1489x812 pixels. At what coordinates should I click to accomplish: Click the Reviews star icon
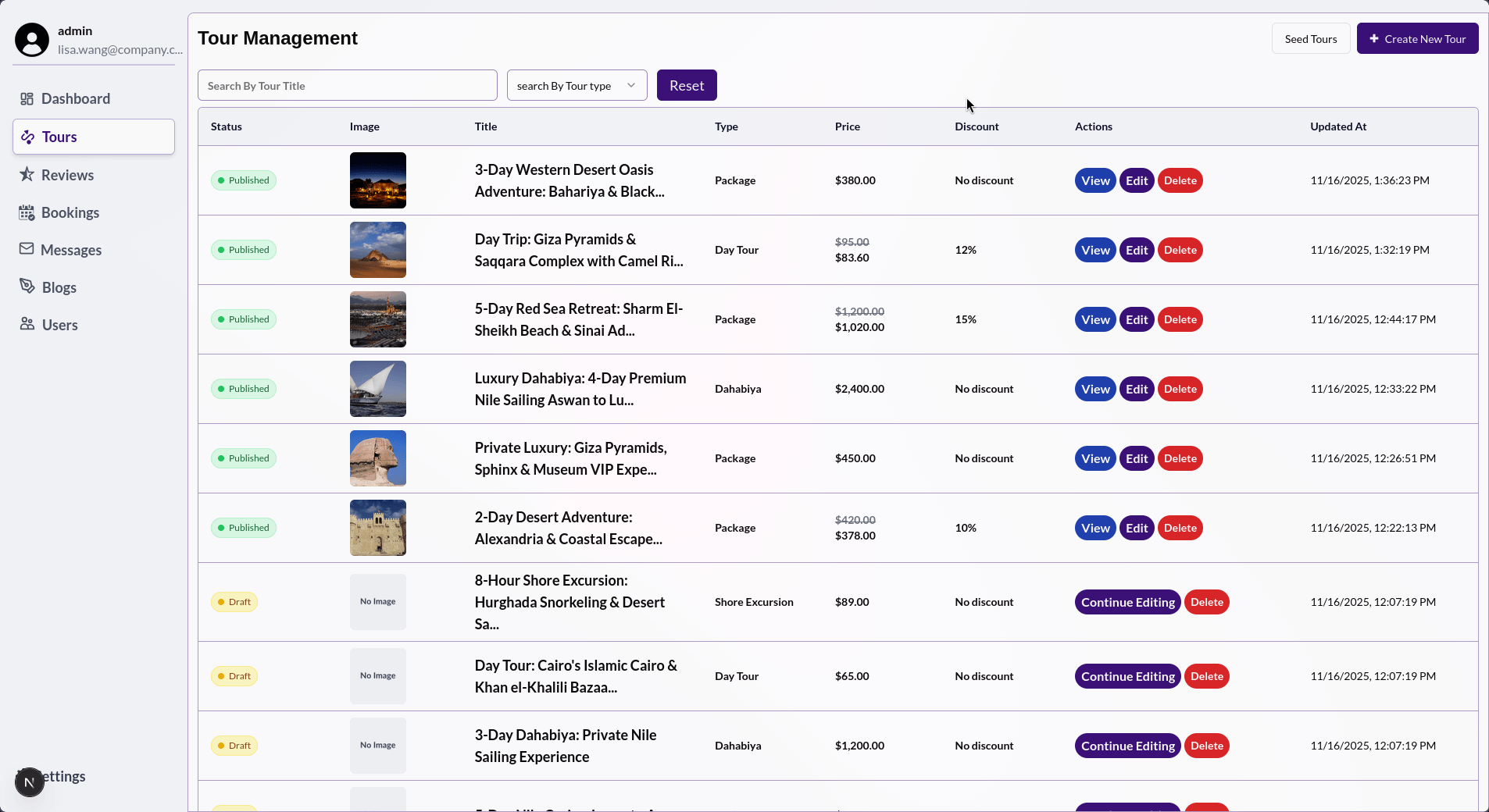(27, 175)
